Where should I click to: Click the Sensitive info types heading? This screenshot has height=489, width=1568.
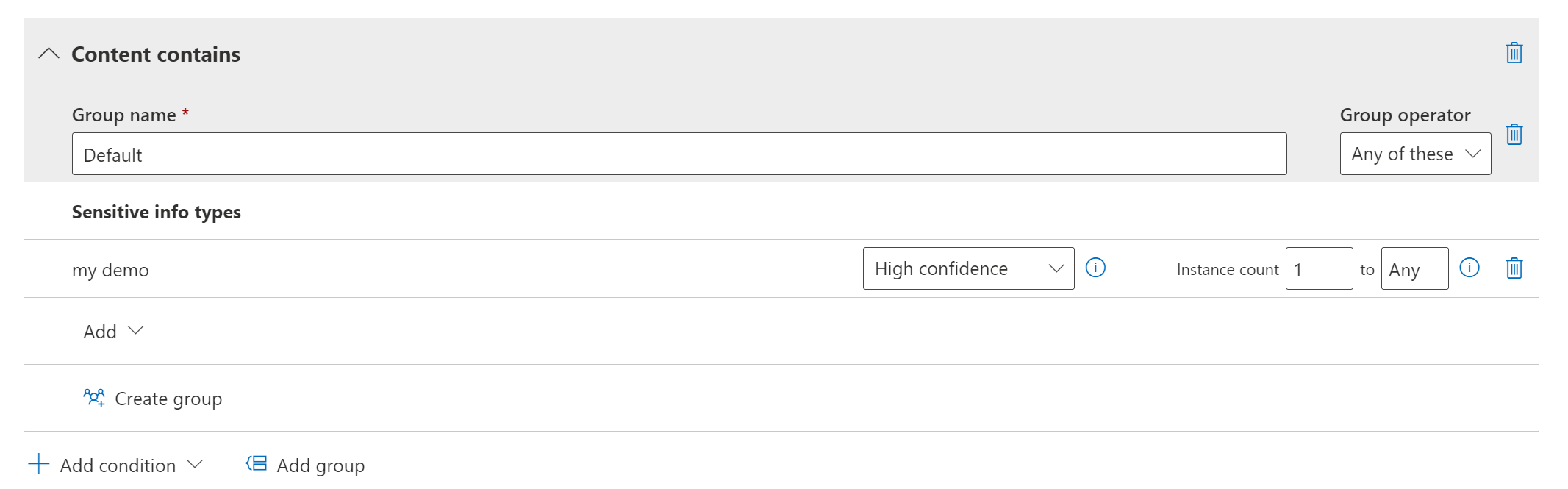(156, 212)
